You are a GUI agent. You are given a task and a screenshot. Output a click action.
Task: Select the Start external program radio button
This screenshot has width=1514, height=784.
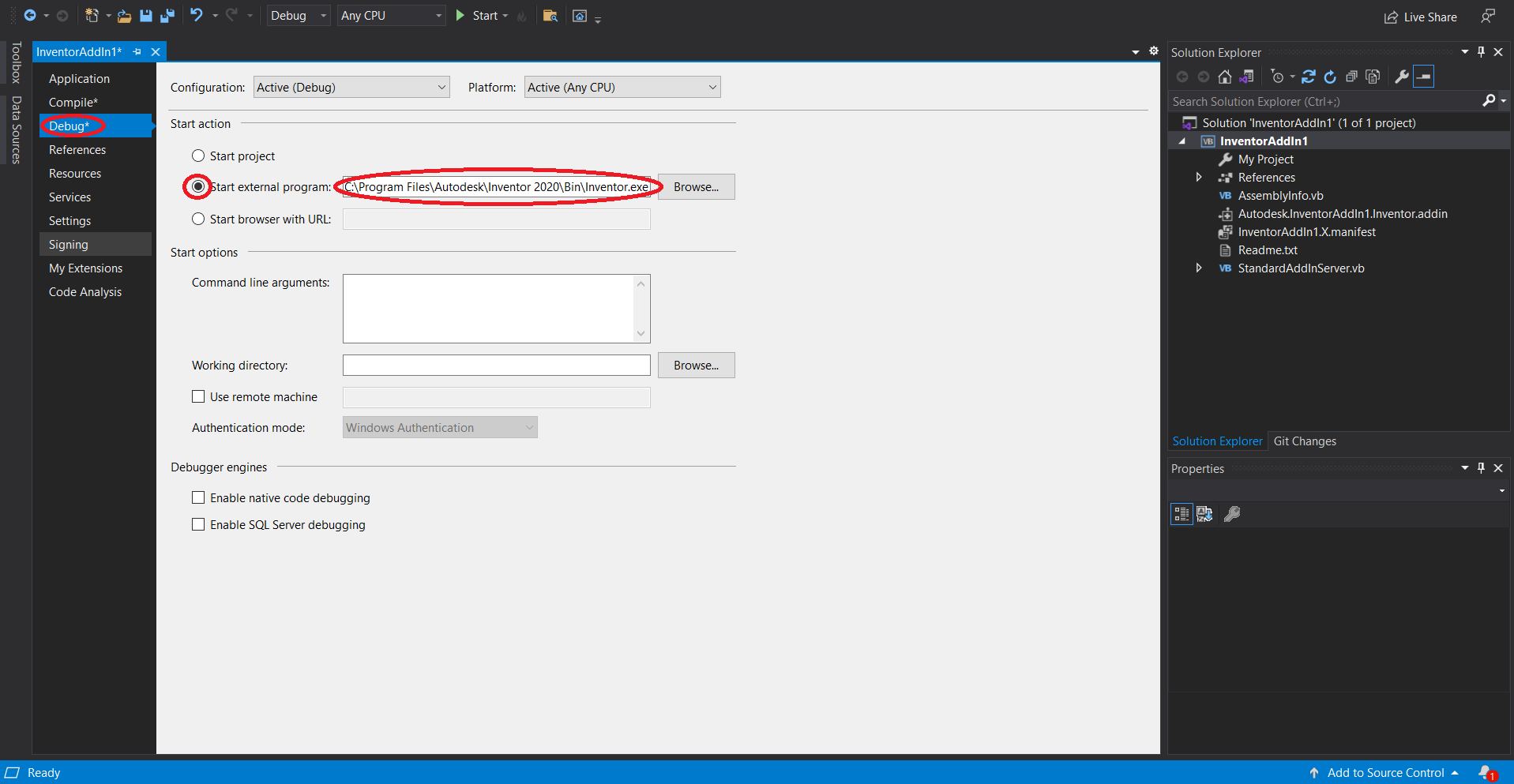coord(197,186)
